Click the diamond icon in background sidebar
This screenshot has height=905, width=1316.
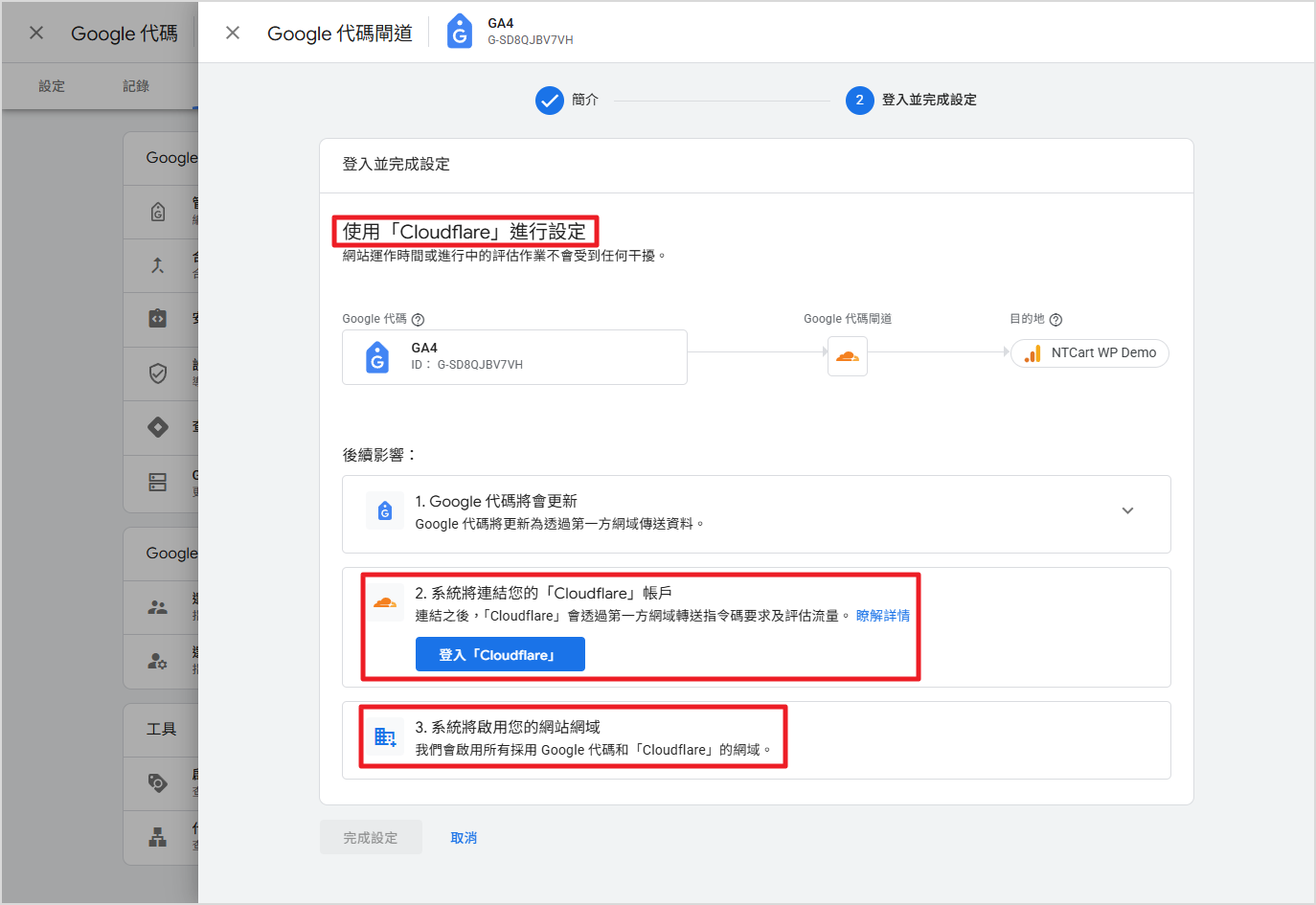158,427
